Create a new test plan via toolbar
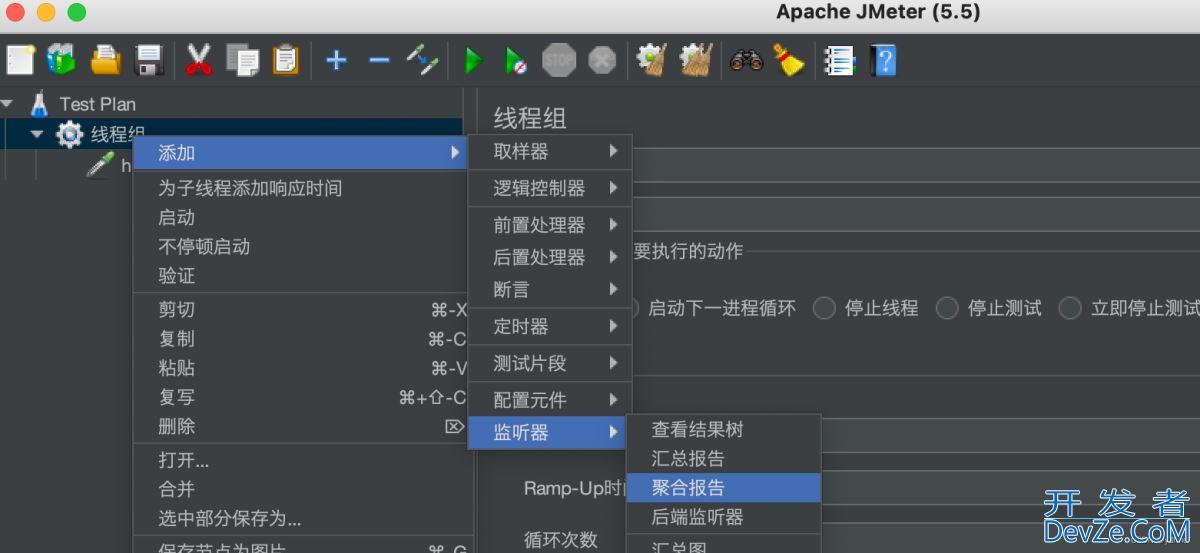Image resolution: width=1200 pixels, height=553 pixels. click(x=21, y=61)
